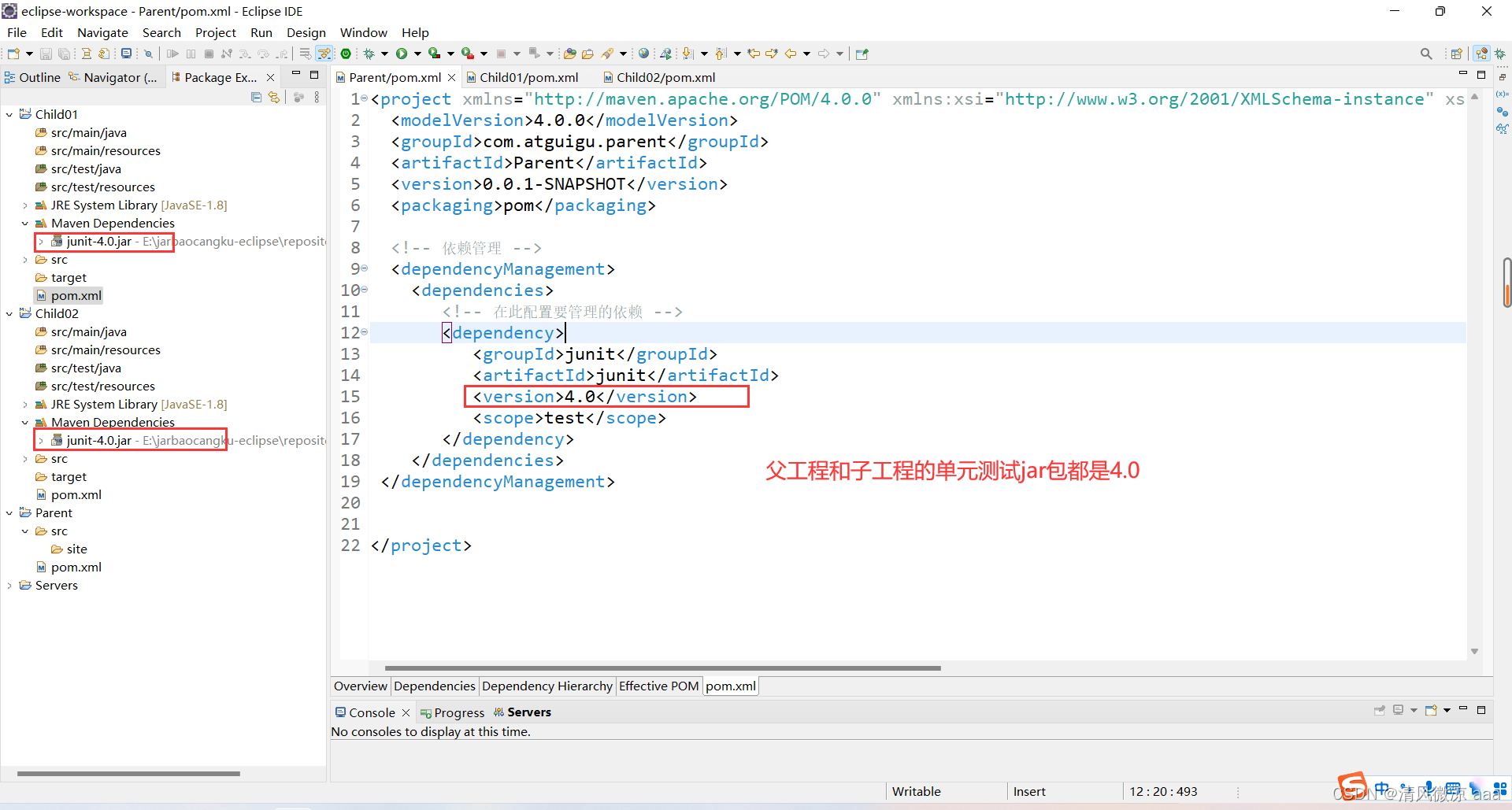Collapse the Child02 project node
Image resolution: width=1512 pixels, height=810 pixels.
(x=9, y=314)
